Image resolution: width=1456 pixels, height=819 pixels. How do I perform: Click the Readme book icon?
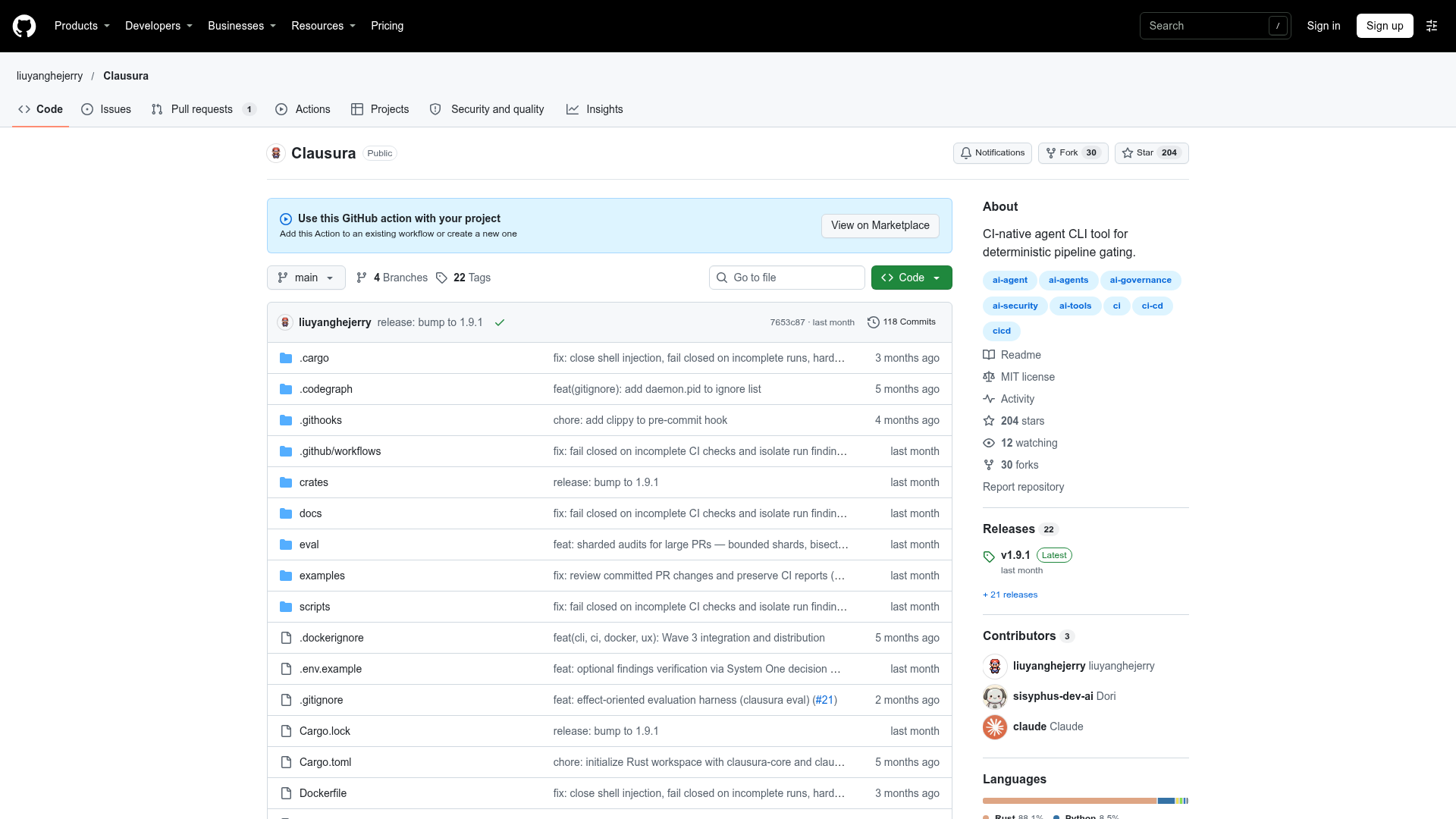point(989,355)
